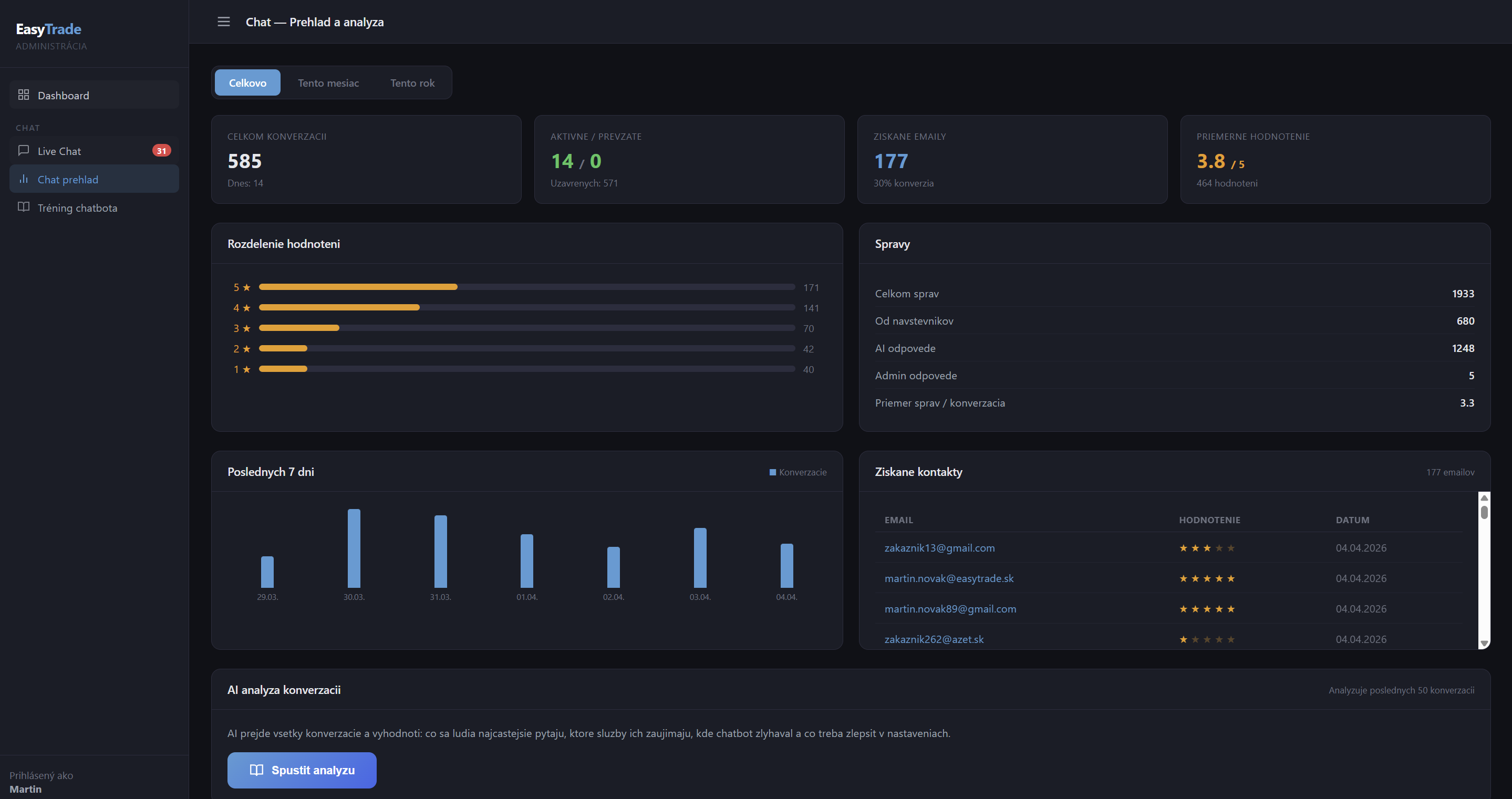Open Live Chat chat bubble icon

23,150
